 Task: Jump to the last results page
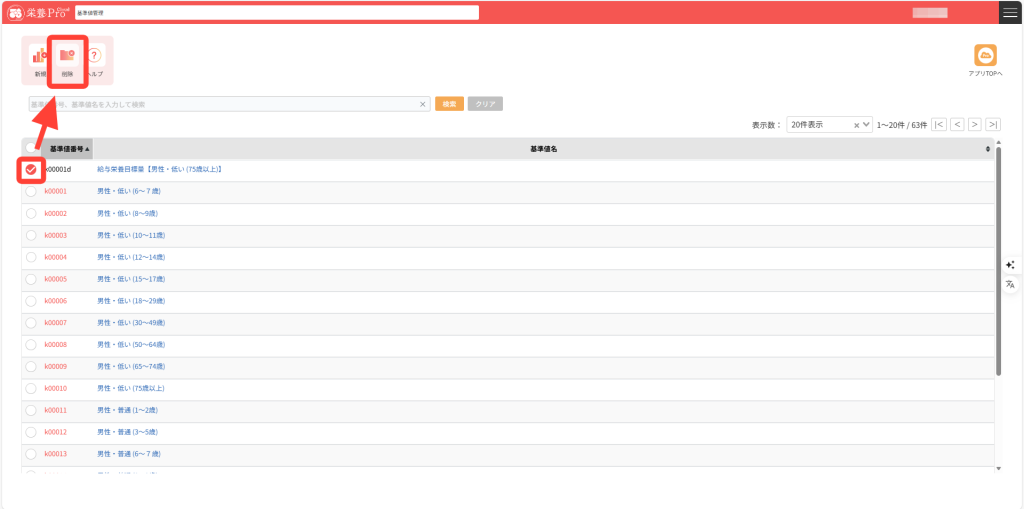click(993, 125)
